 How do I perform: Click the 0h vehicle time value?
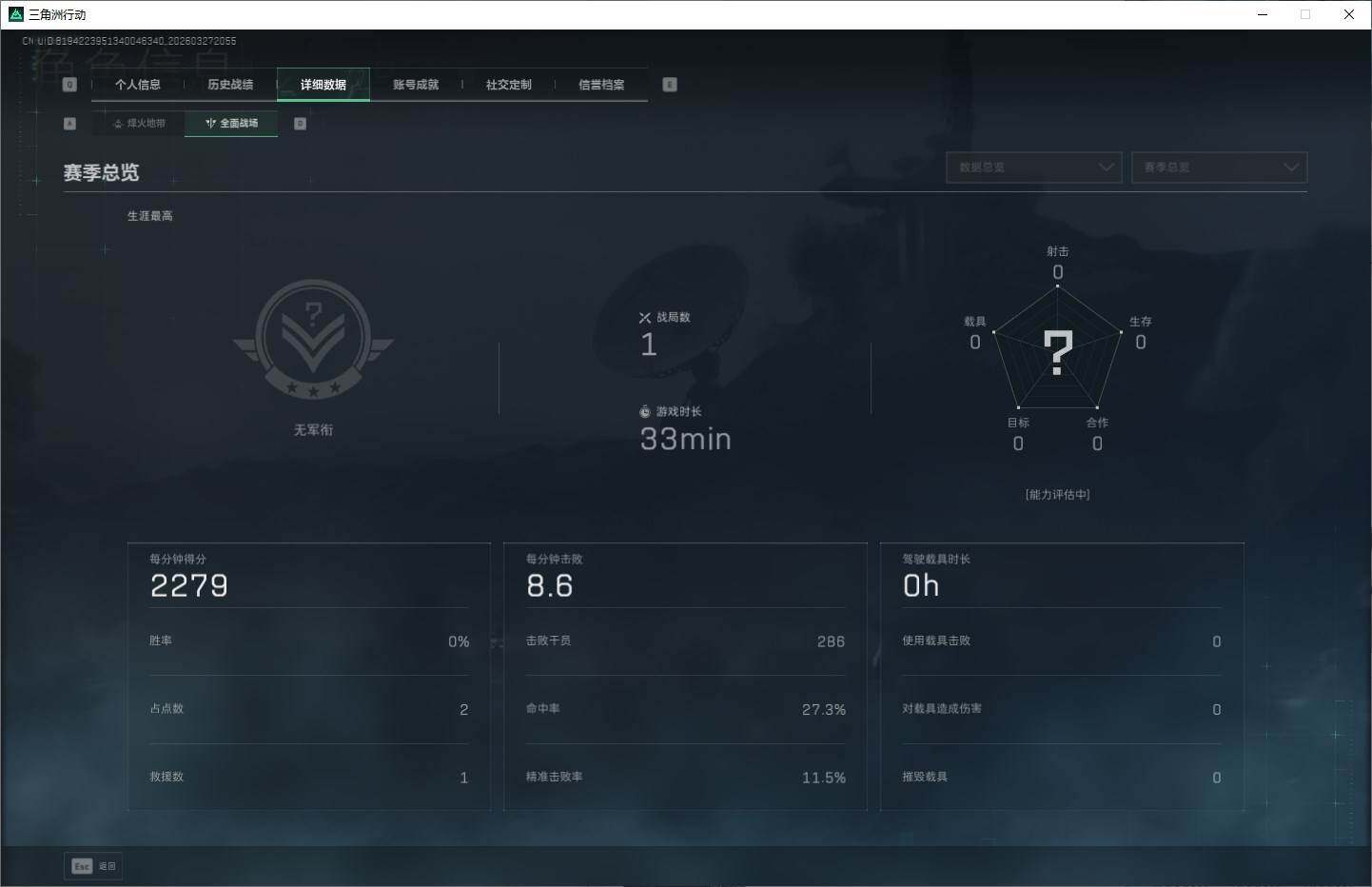[921, 586]
